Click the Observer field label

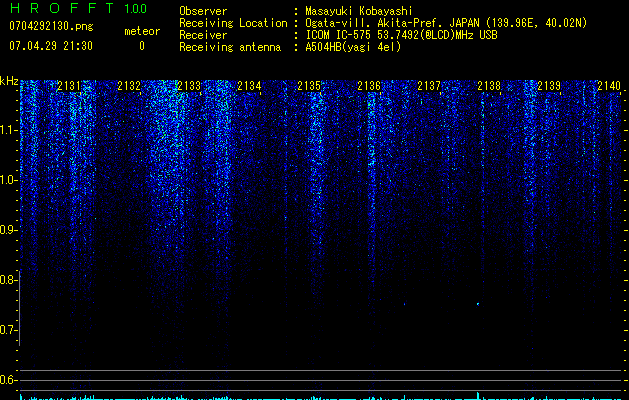[x=203, y=11]
